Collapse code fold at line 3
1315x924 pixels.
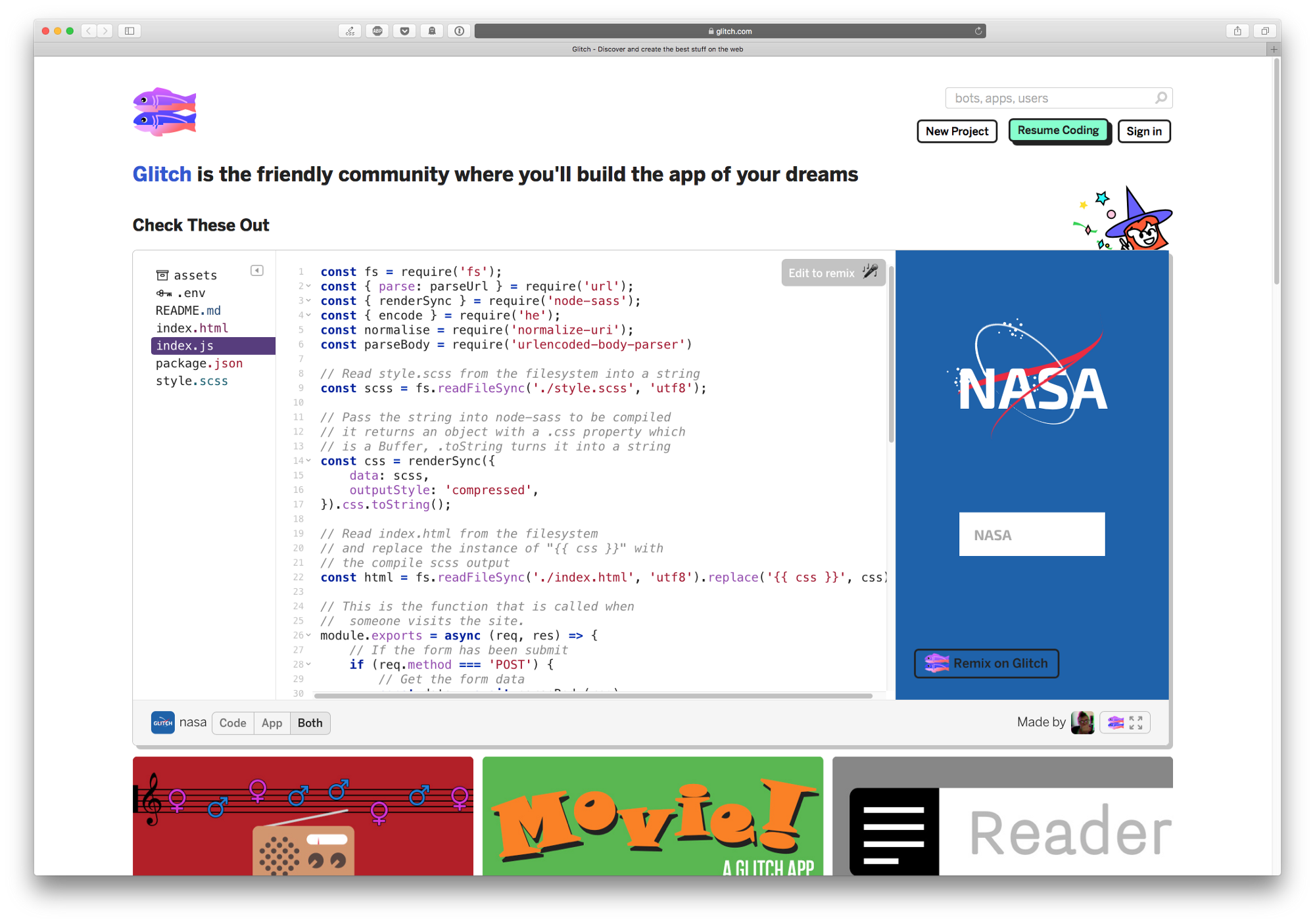coord(308,300)
